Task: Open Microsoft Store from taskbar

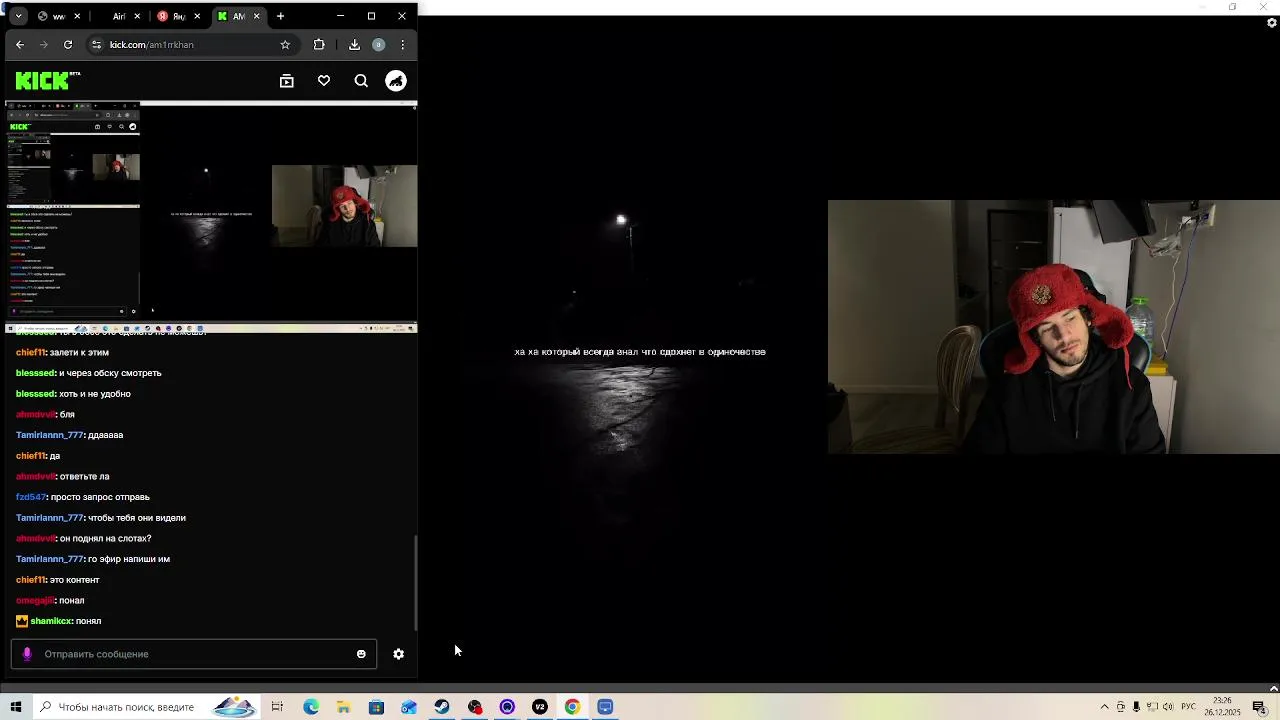Action: 376,707
